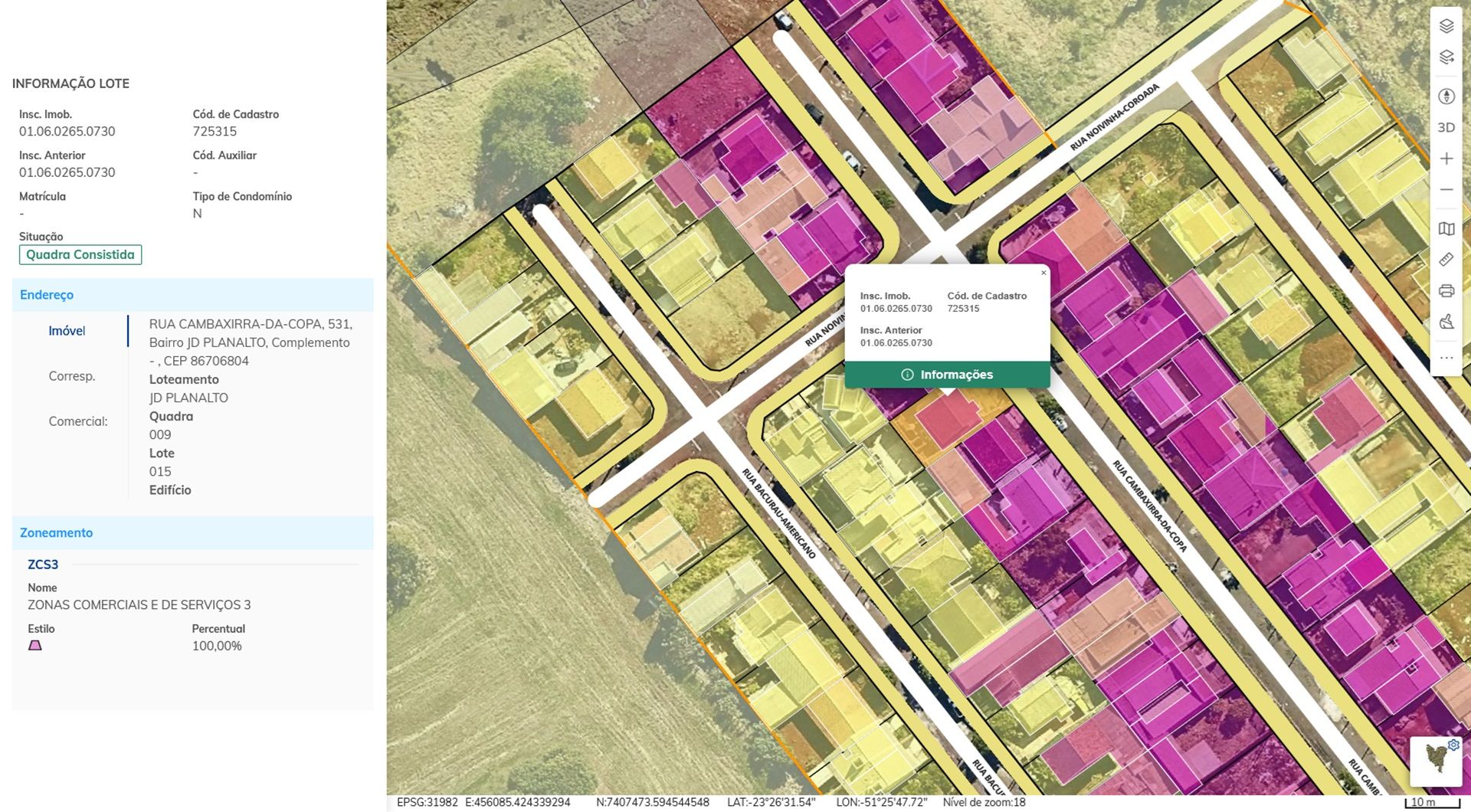The image size is (1471, 812).
Task: Zoom in on the map
Action: (1446, 159)
